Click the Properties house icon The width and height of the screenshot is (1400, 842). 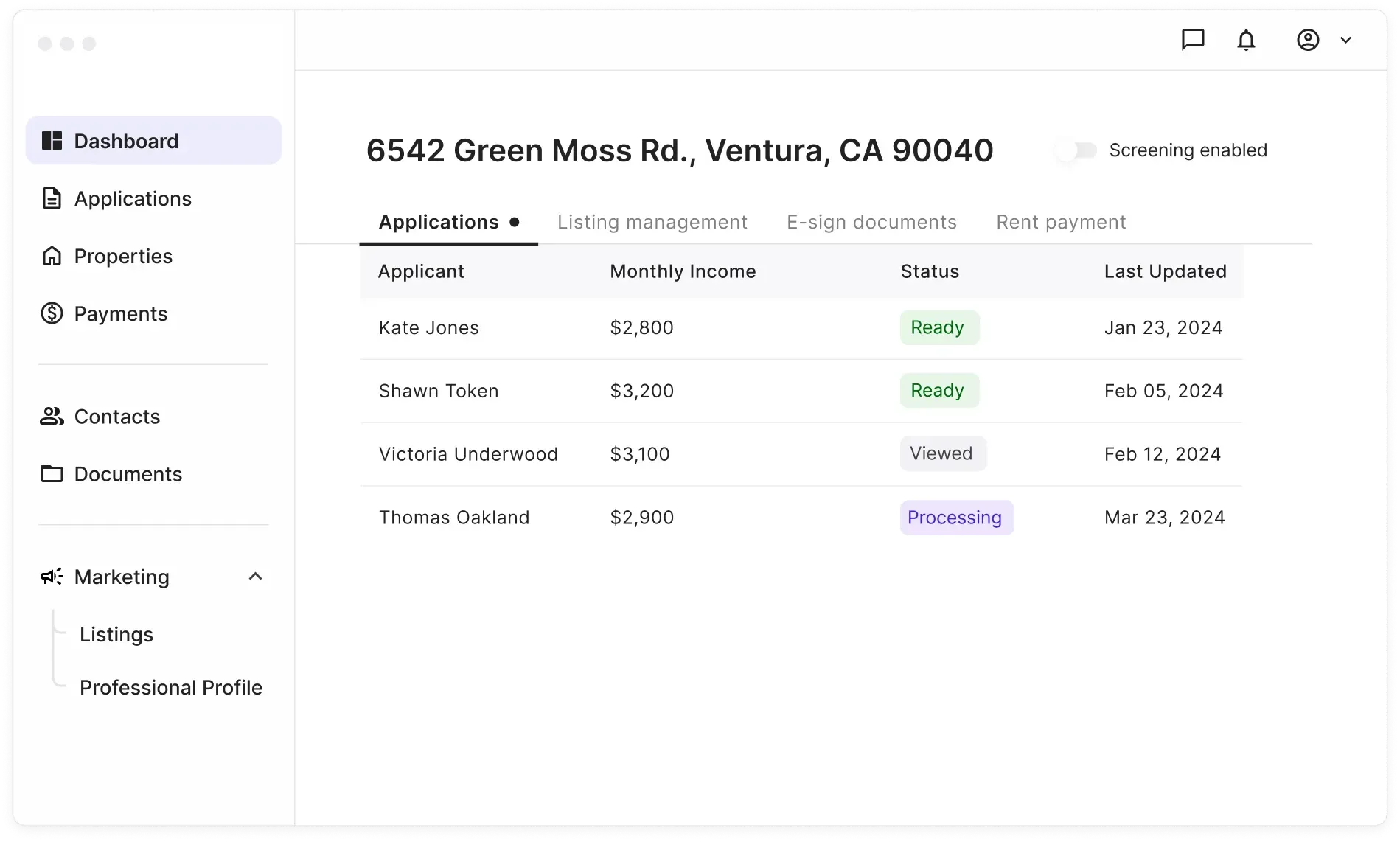click(x=52, y=256)
